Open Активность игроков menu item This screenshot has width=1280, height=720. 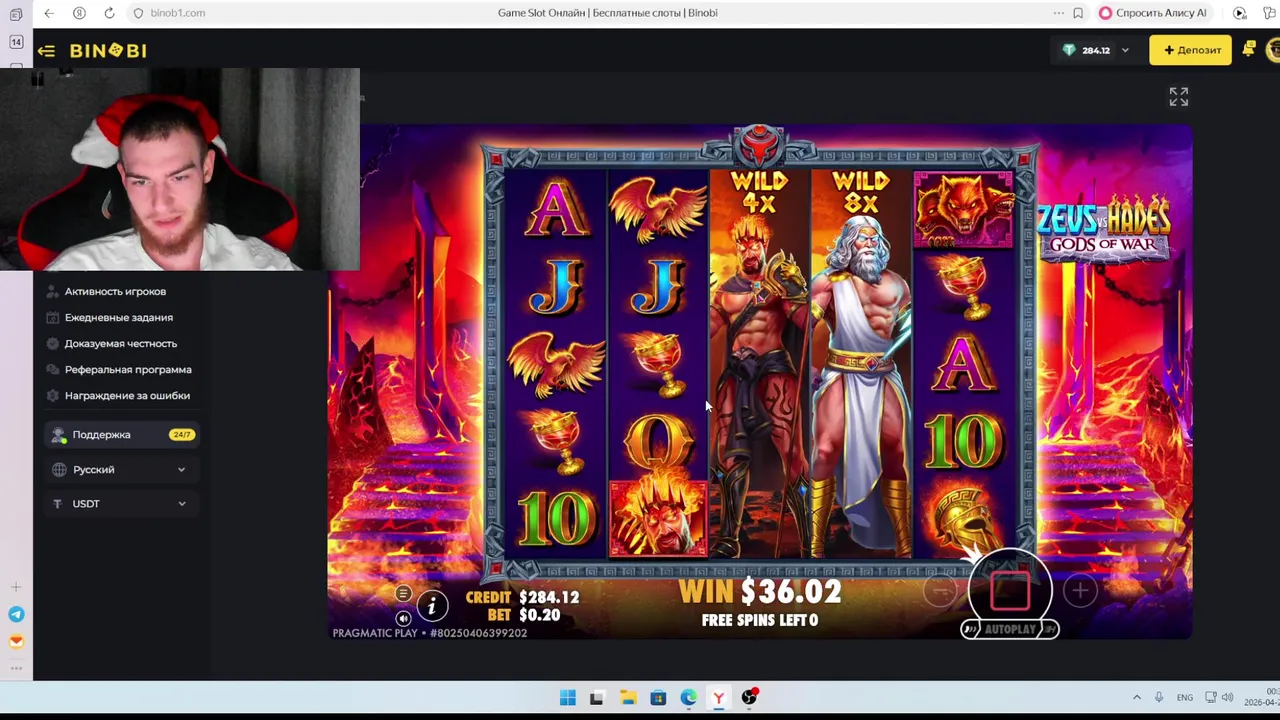[115, 291]
